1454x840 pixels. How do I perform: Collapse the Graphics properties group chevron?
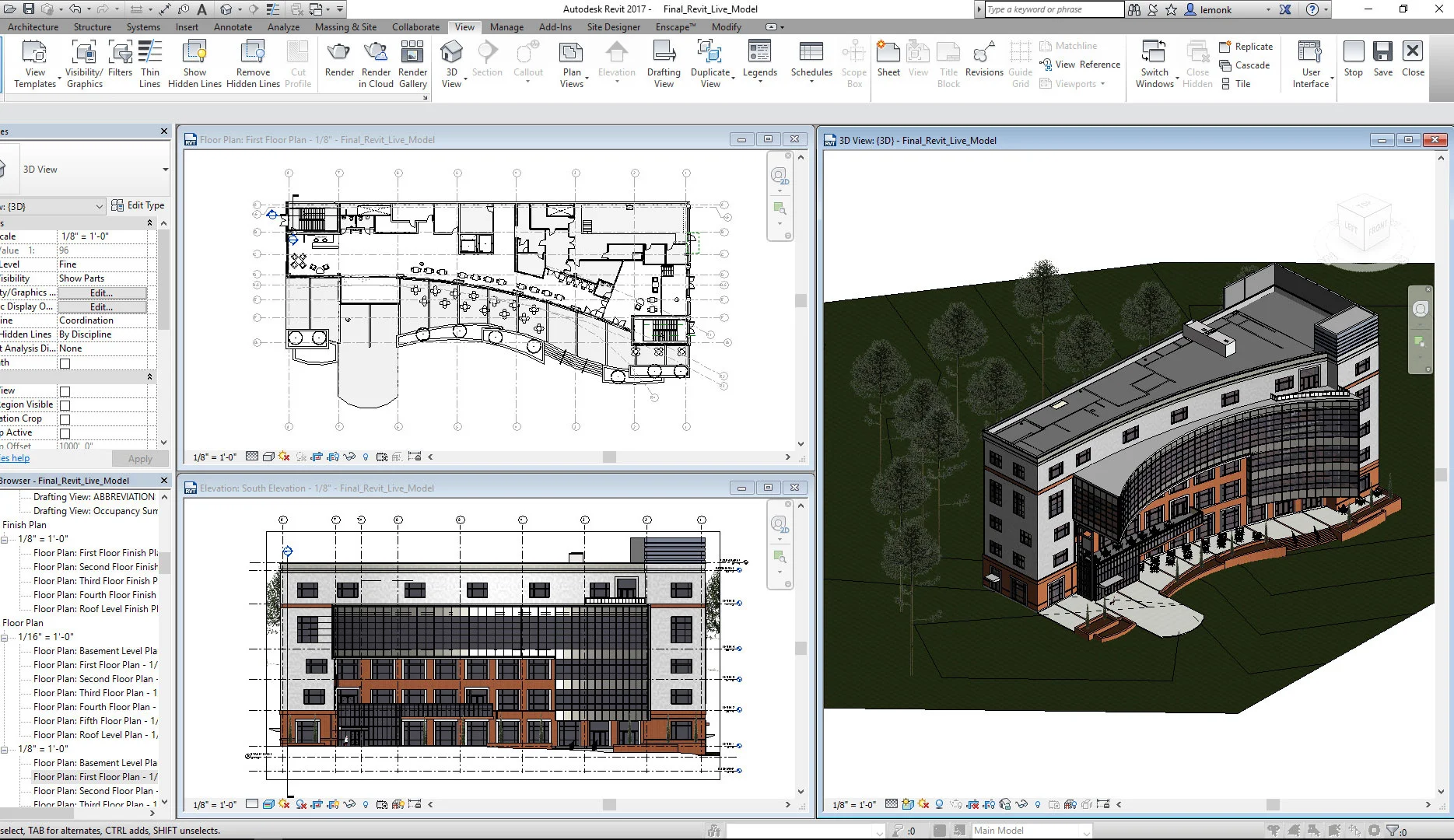point(149,223)
